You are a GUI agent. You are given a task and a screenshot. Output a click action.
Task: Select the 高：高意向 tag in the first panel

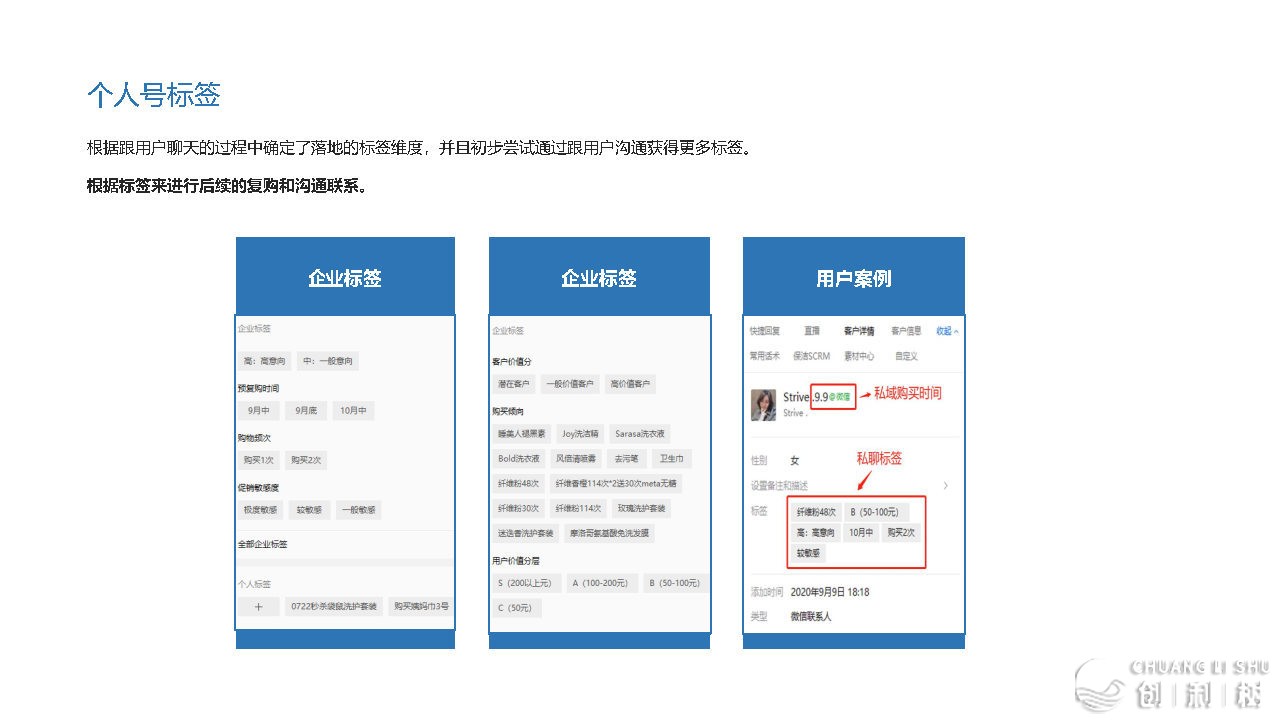click(264, 361)
